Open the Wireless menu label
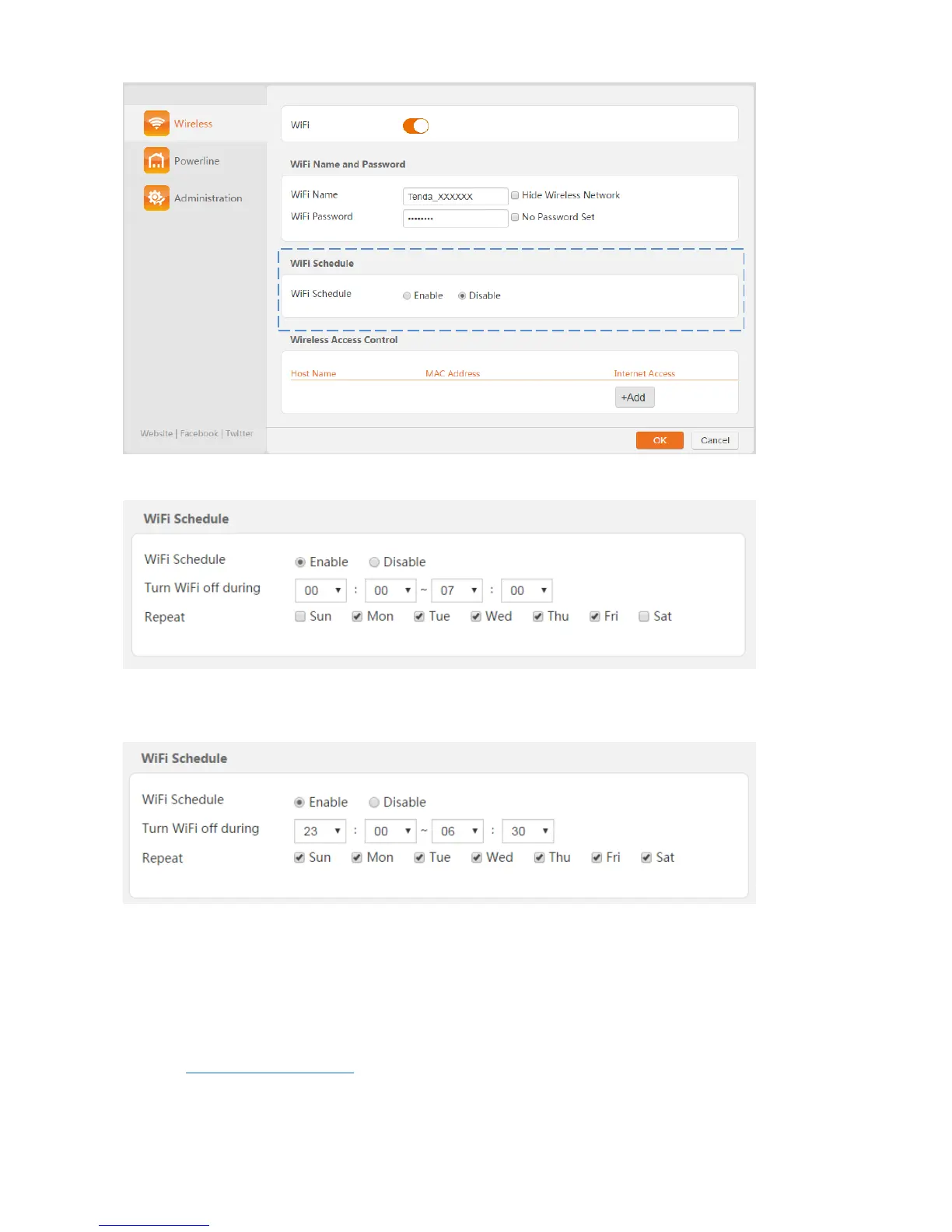 [193, 124]
